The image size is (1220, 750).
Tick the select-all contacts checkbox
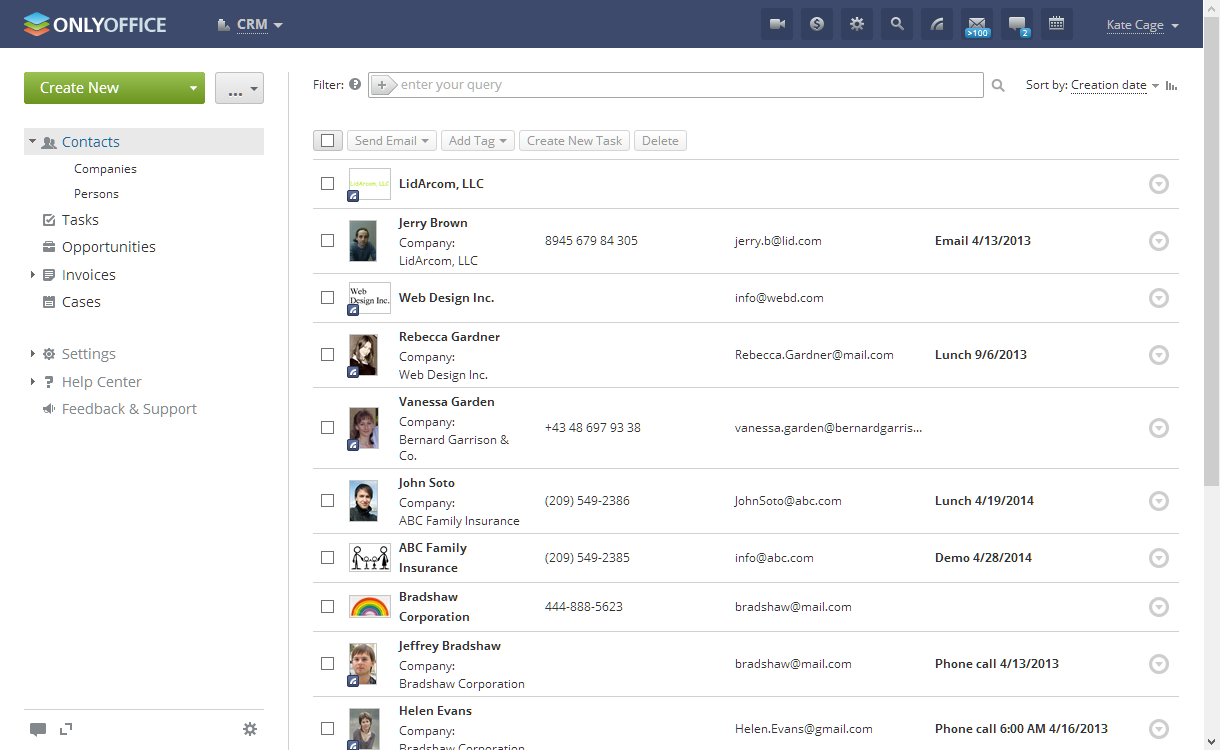pos(327,141)
